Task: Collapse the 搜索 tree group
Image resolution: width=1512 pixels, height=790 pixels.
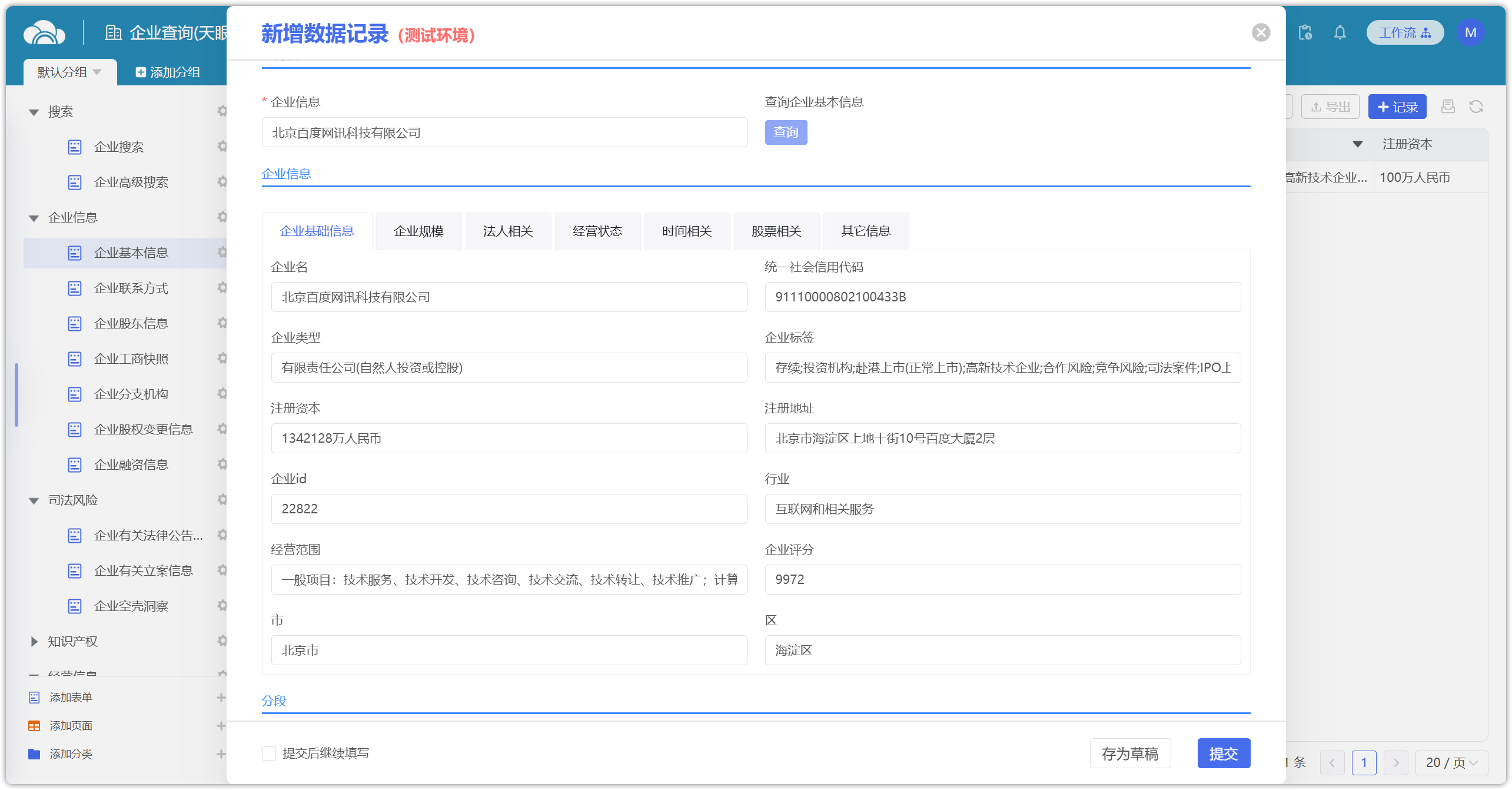Action: point(34,112)
